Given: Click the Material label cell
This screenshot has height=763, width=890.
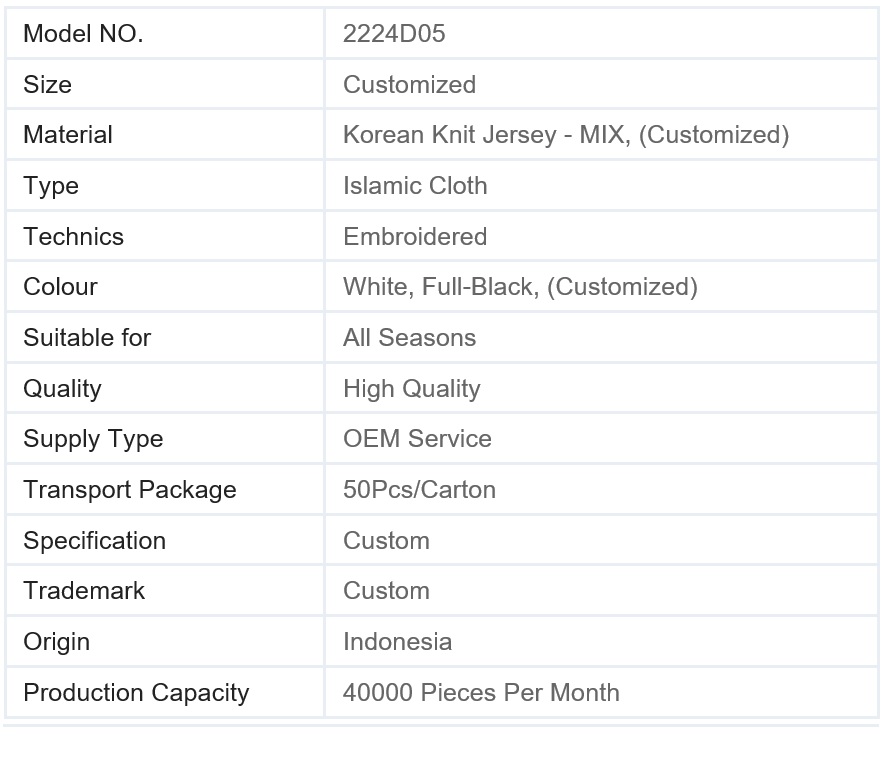Looking at the screenshot, I should click(x=165, y=135).
